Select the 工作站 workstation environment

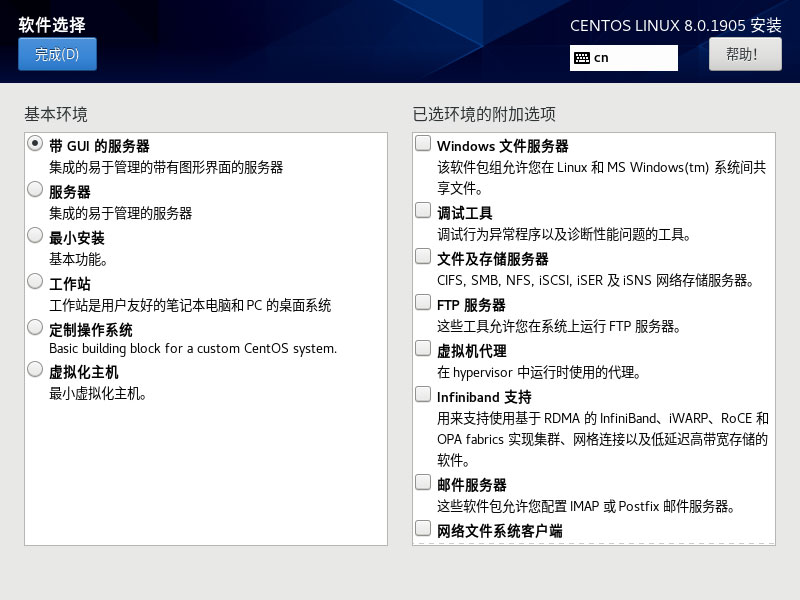35,281
